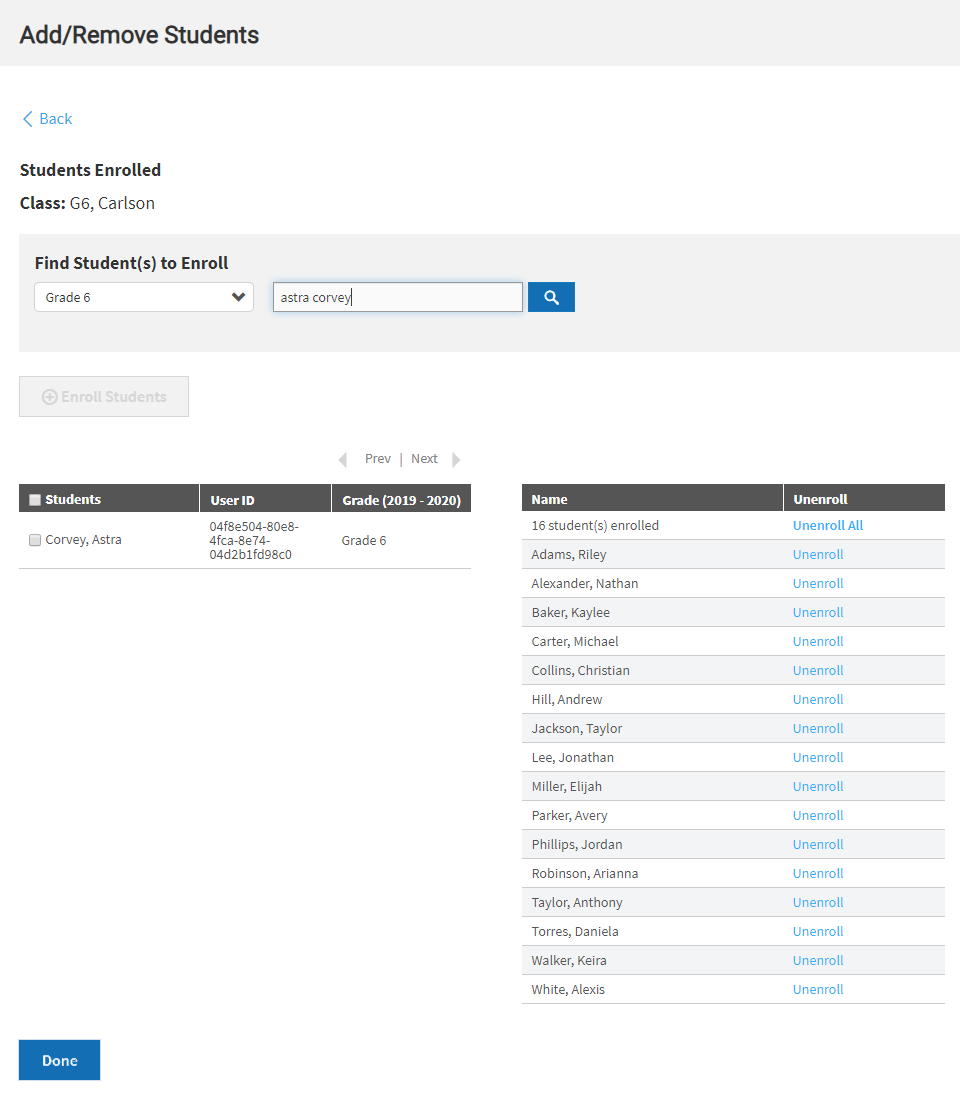This screenshot has height=1102, width=960.
Task: Click inside the student search input field
Action: 397,296
